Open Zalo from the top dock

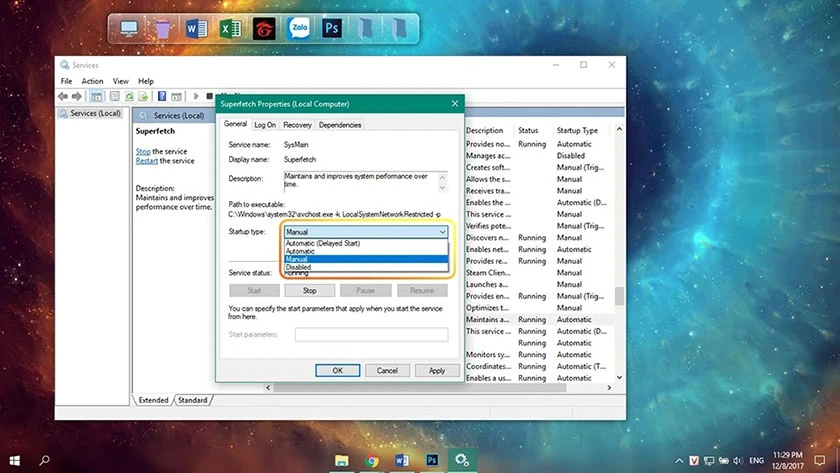point(298,28)
